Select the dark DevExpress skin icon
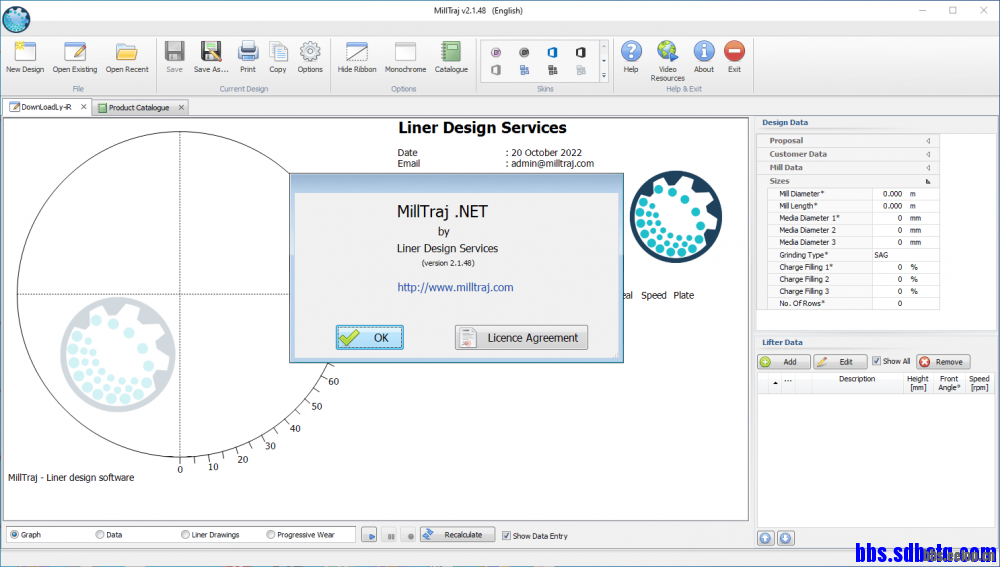The width and height of the screenshot is (1000, 567). click(524, 52)
